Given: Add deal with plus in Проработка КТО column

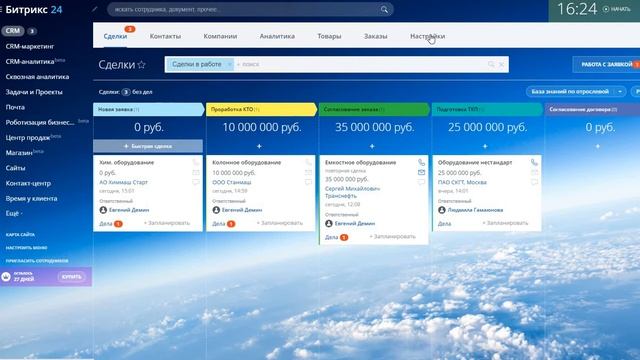Looking at the screenshot, I should (x=259, y=146).
